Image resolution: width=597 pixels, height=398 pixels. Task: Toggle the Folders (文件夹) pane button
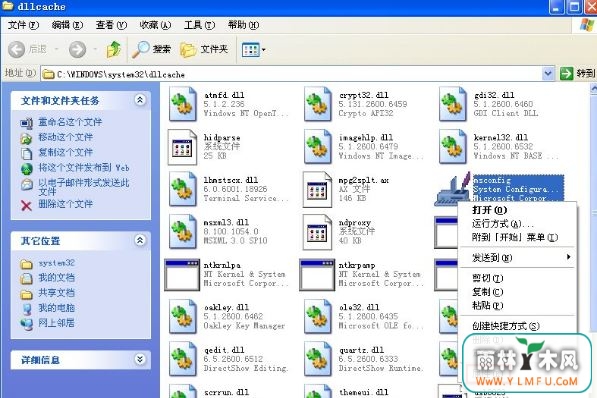(x=204, y=50)
